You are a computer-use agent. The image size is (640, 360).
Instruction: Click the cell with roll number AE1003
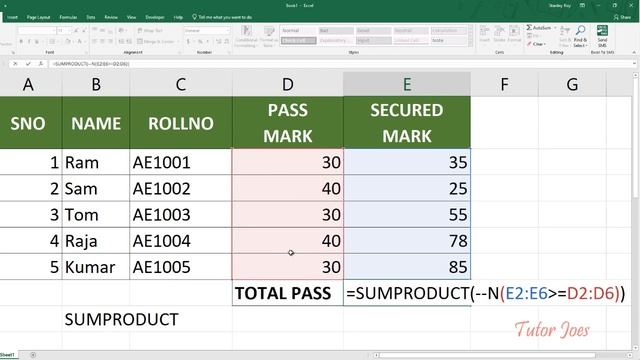click(x=181, y=215)
